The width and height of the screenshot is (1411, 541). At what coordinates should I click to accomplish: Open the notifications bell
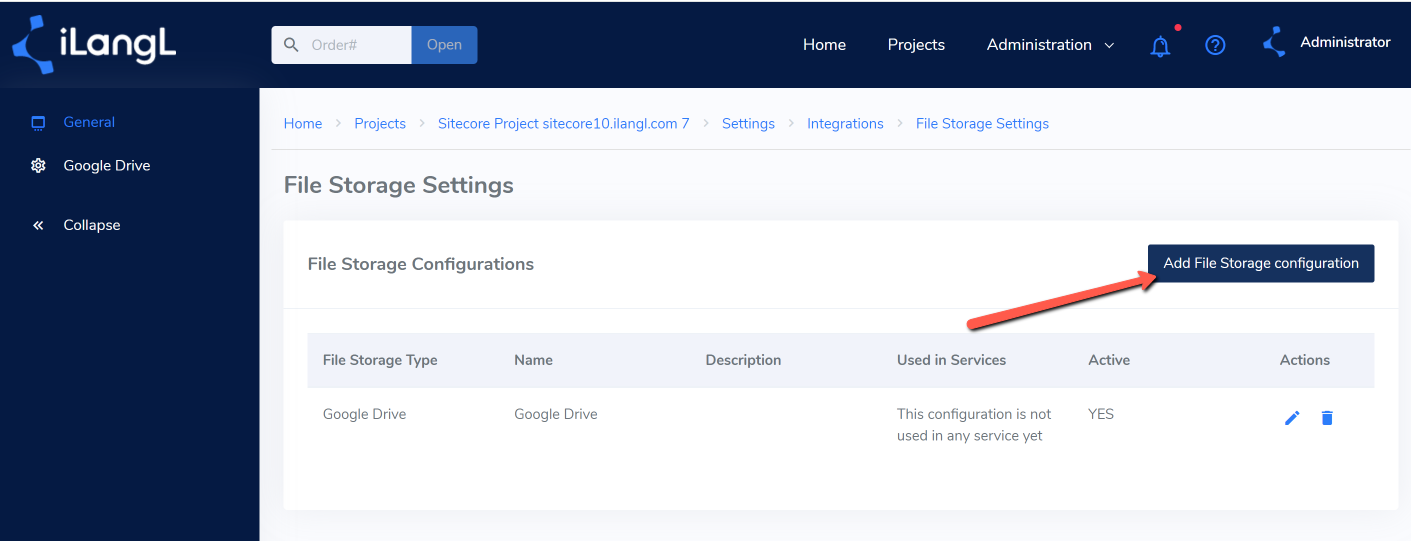1160,46
